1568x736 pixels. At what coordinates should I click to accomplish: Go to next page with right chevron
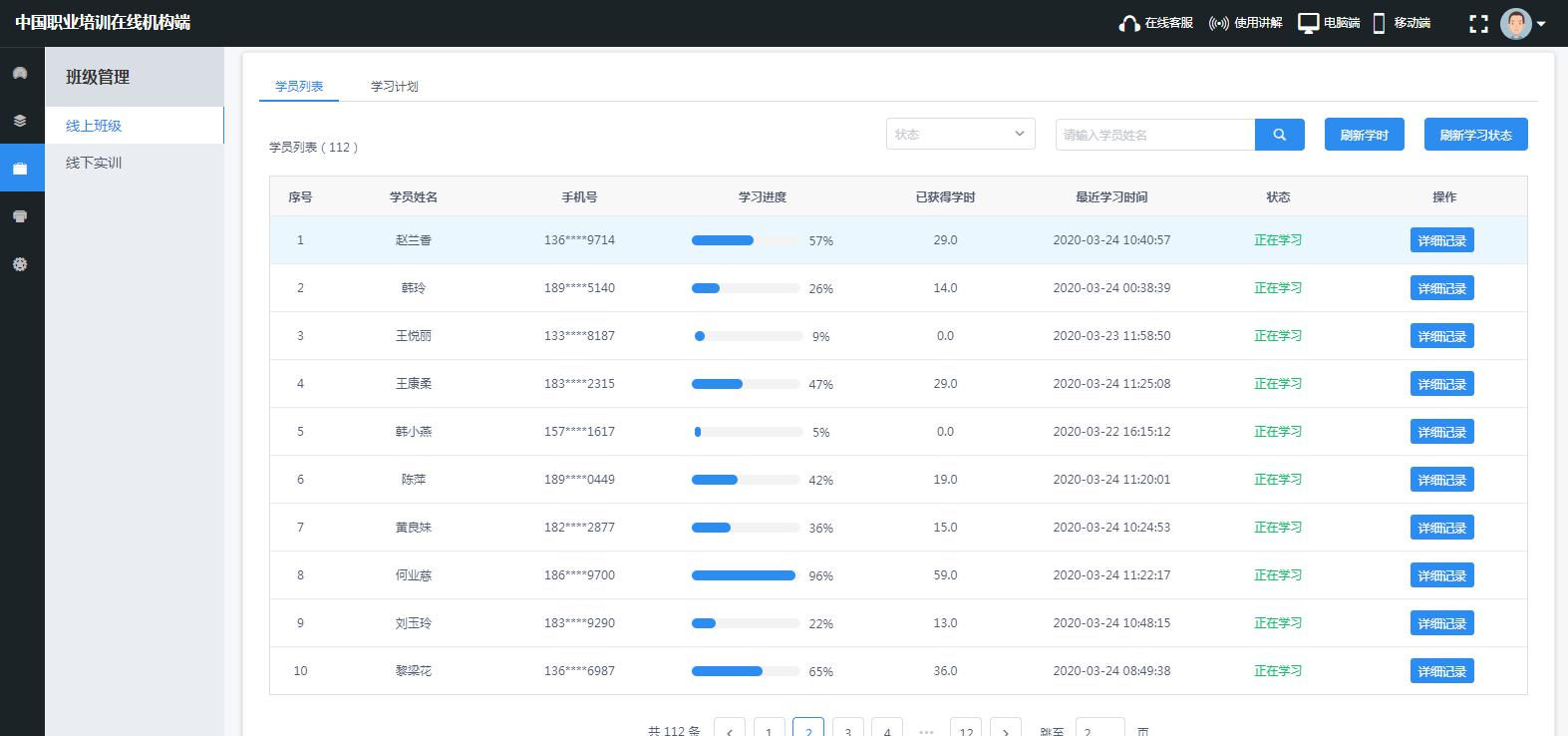point(1005,730)
